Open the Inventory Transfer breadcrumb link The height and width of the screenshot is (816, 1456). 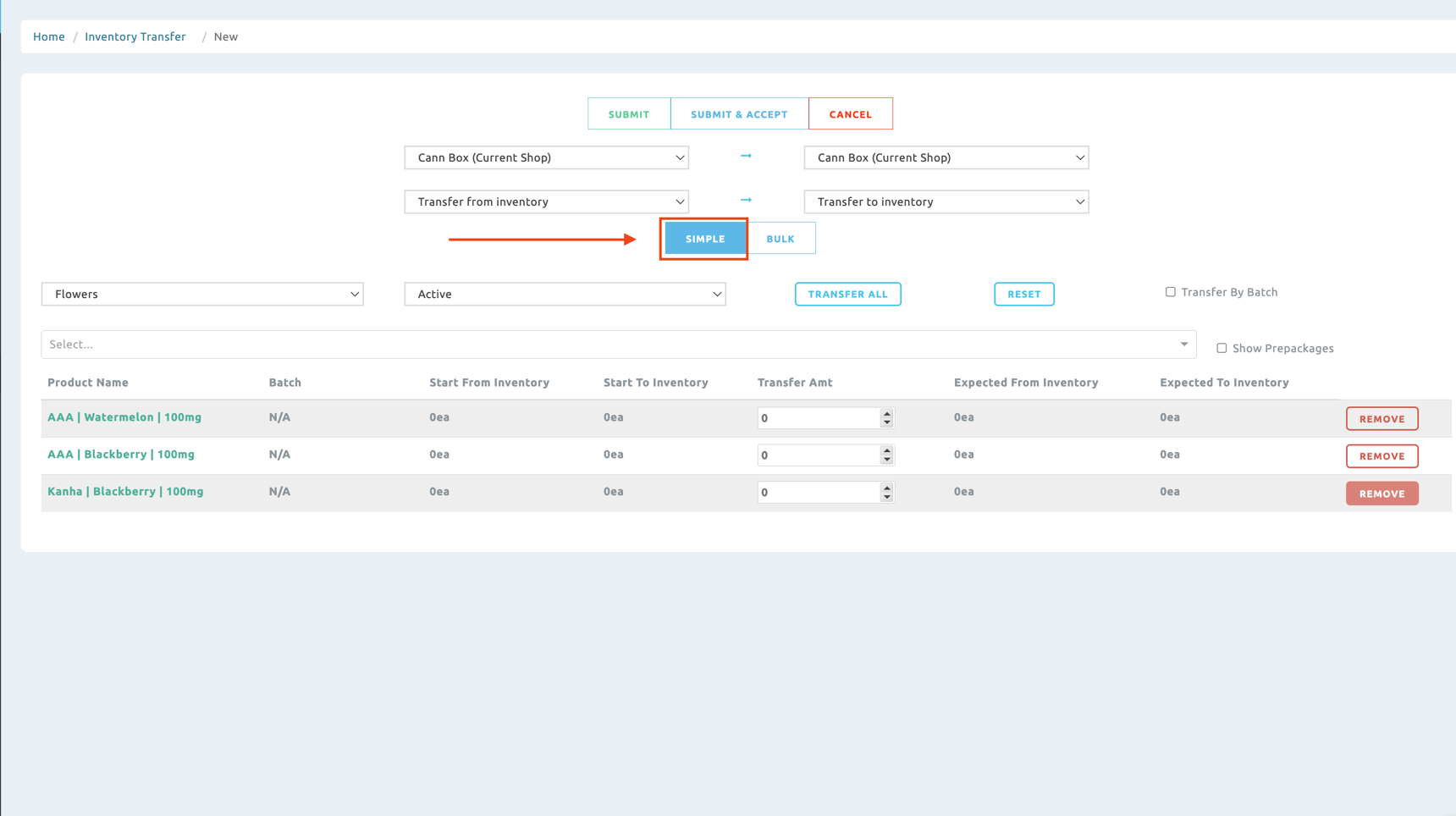(x=135, y=36)
